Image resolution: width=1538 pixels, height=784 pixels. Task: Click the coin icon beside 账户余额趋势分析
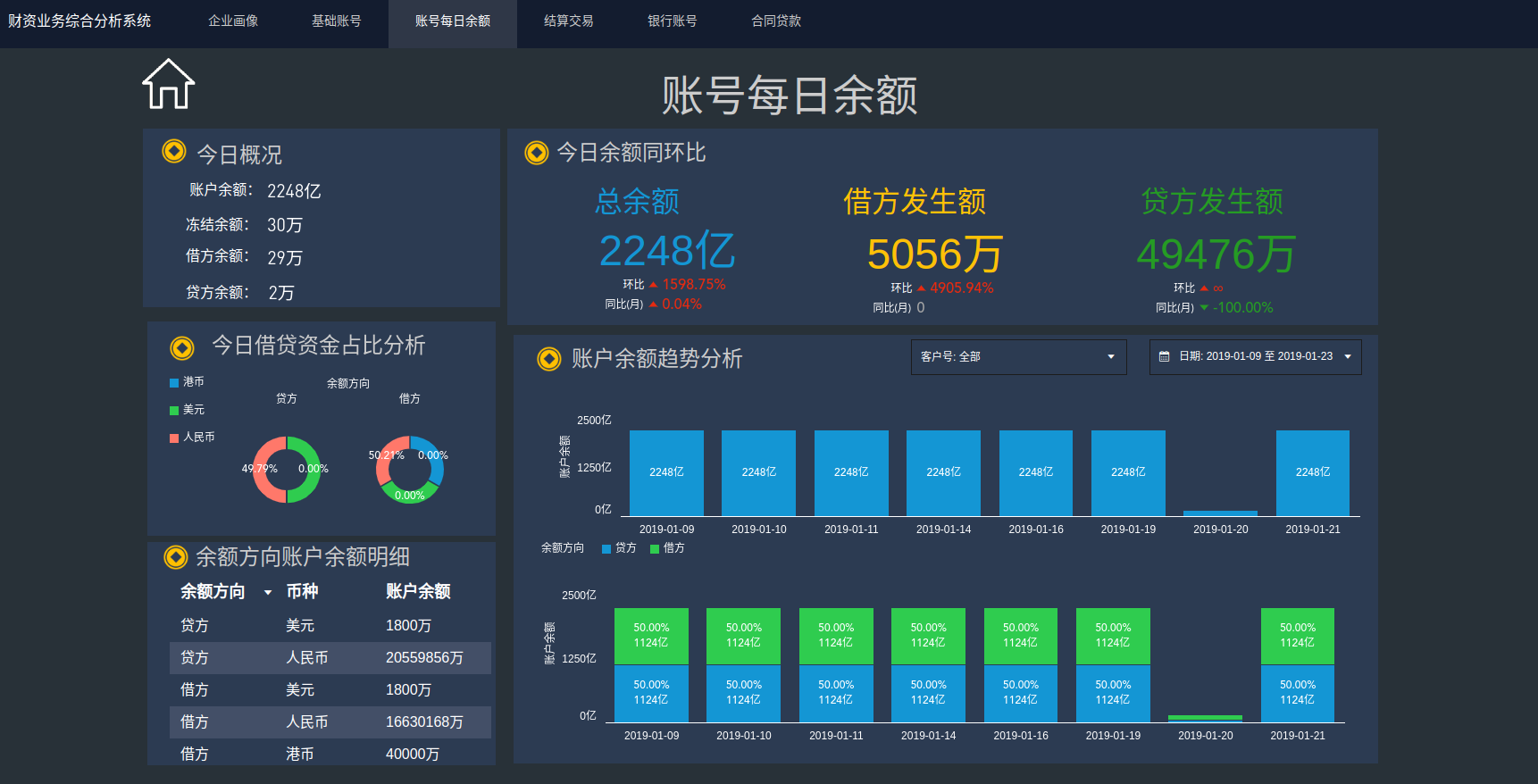548,359
